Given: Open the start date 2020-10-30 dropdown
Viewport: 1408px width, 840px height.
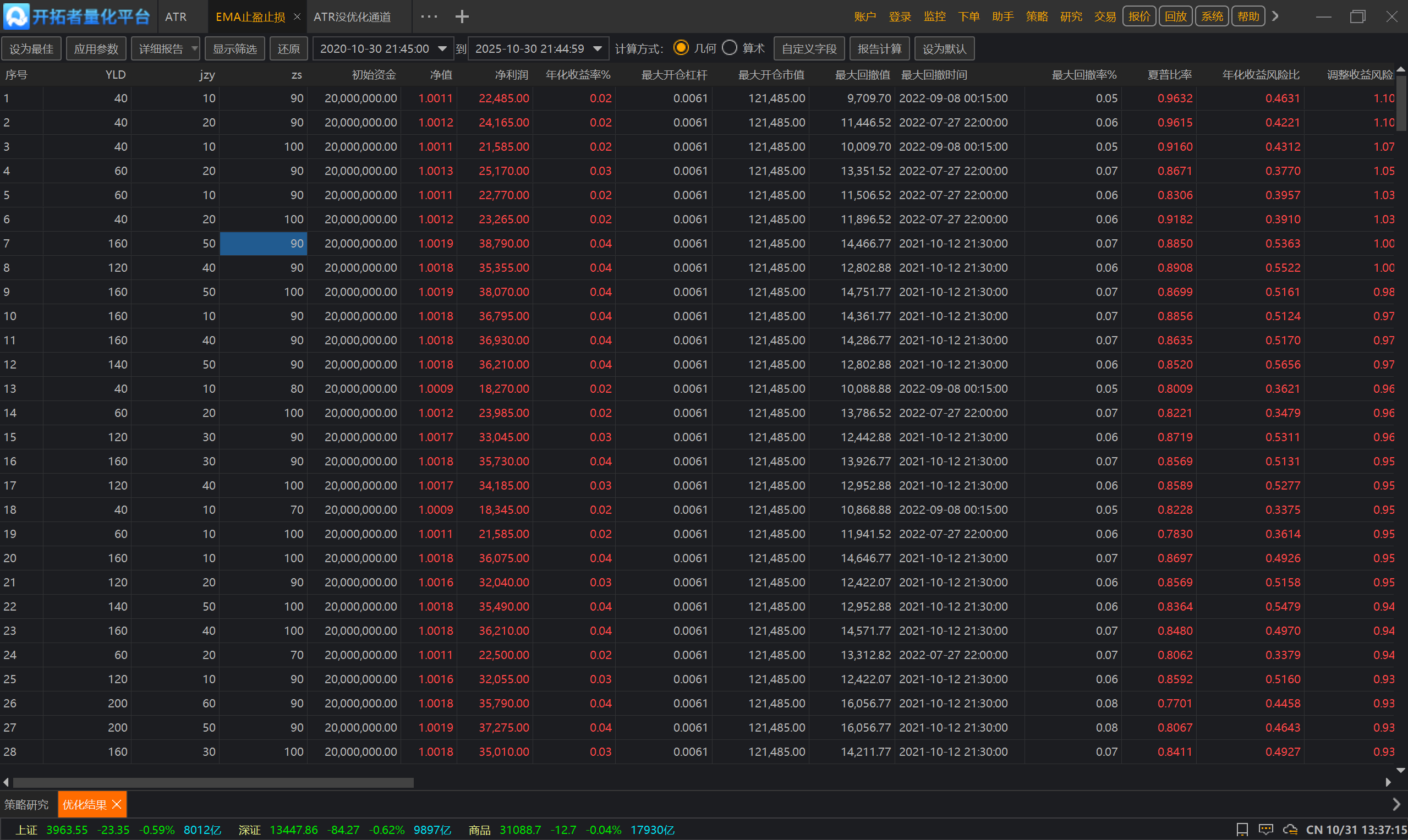Looking at the screenshot, I should point(442,48).
